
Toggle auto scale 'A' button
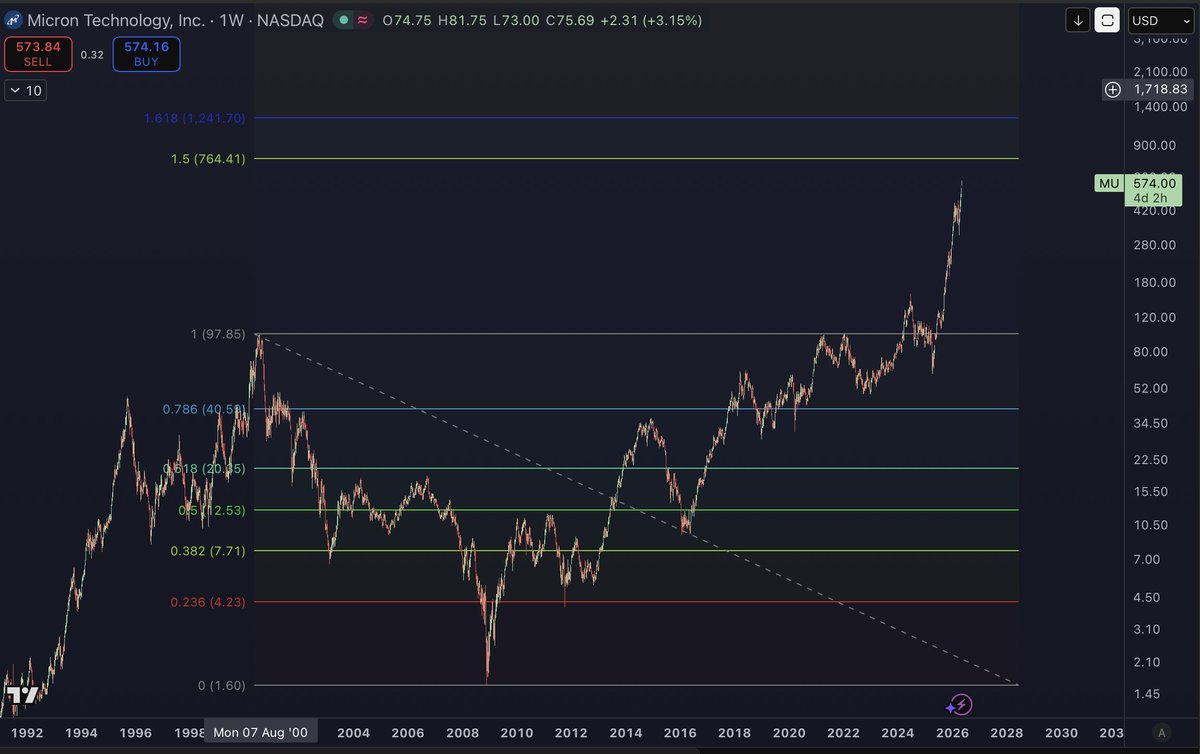coord(1160,732)
